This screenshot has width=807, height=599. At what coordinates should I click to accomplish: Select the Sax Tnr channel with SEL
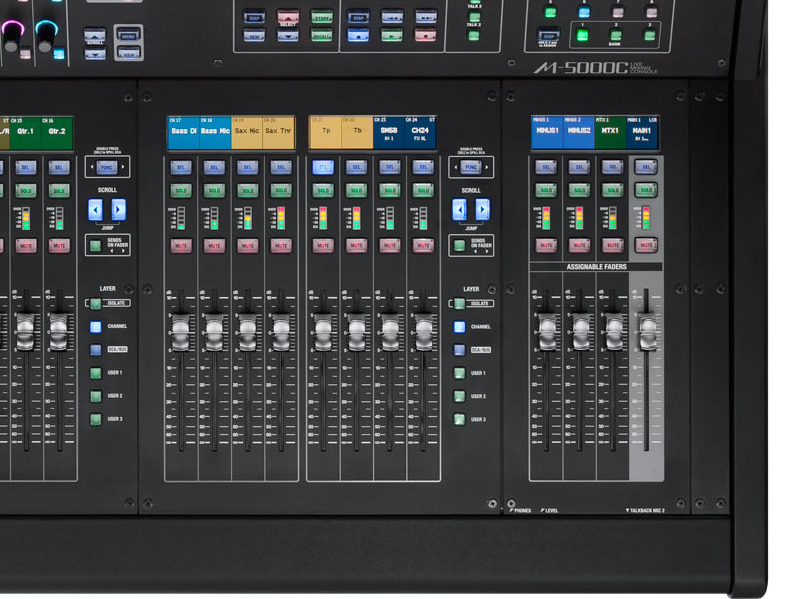[x=281, y=167]
